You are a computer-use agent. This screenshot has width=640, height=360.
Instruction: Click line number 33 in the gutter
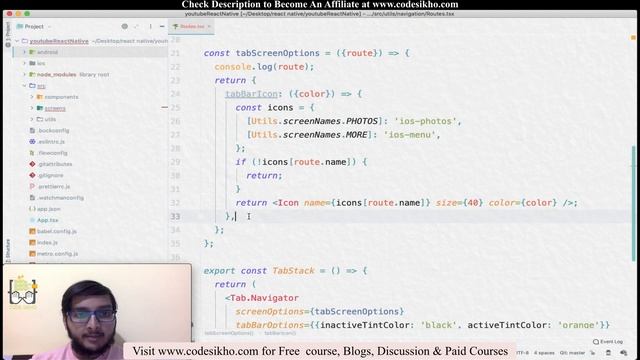[x=175, y=216]
